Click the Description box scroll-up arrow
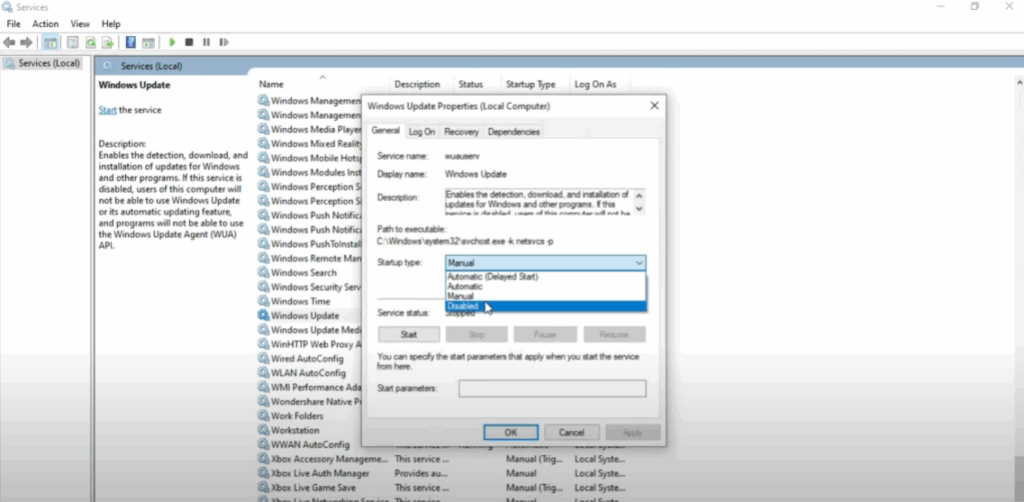Viewport: 1024px width, 502px height. 639,195
